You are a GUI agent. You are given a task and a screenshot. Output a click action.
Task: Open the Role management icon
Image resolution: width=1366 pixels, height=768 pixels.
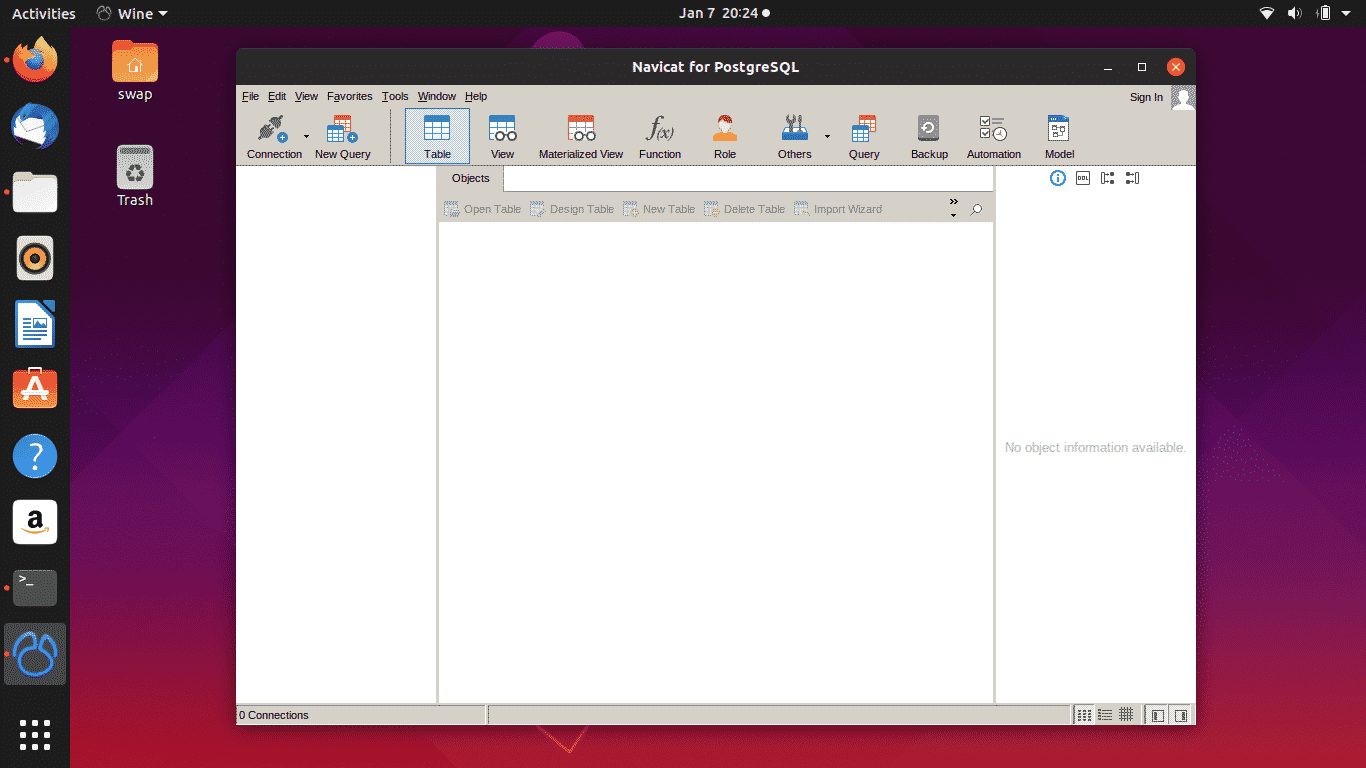[724, 137]
